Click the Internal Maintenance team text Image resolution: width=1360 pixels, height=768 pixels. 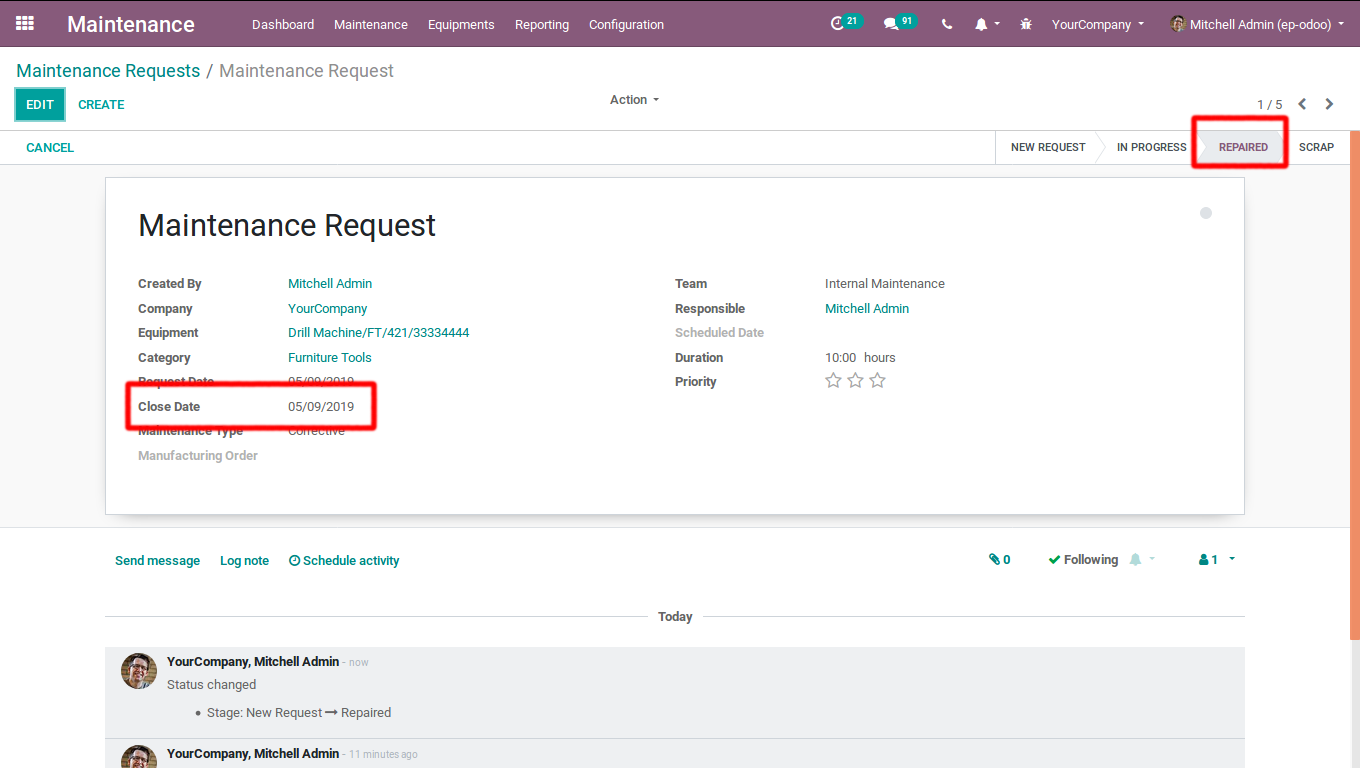click(x=885, y=284)
